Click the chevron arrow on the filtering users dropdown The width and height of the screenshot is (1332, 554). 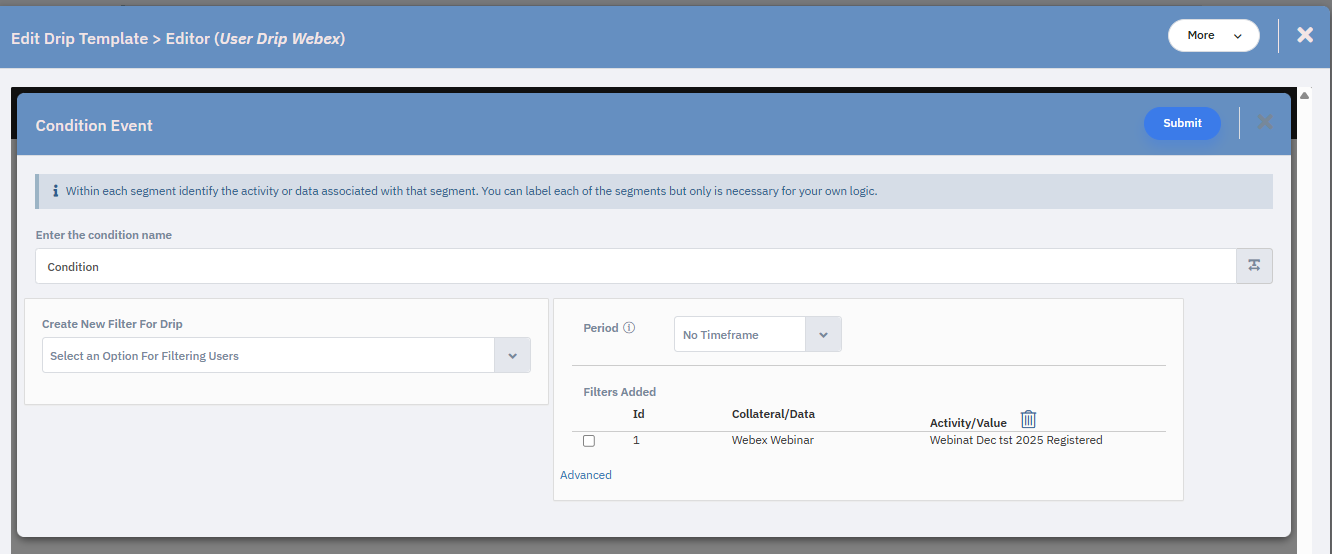click(x=512, y=356)
